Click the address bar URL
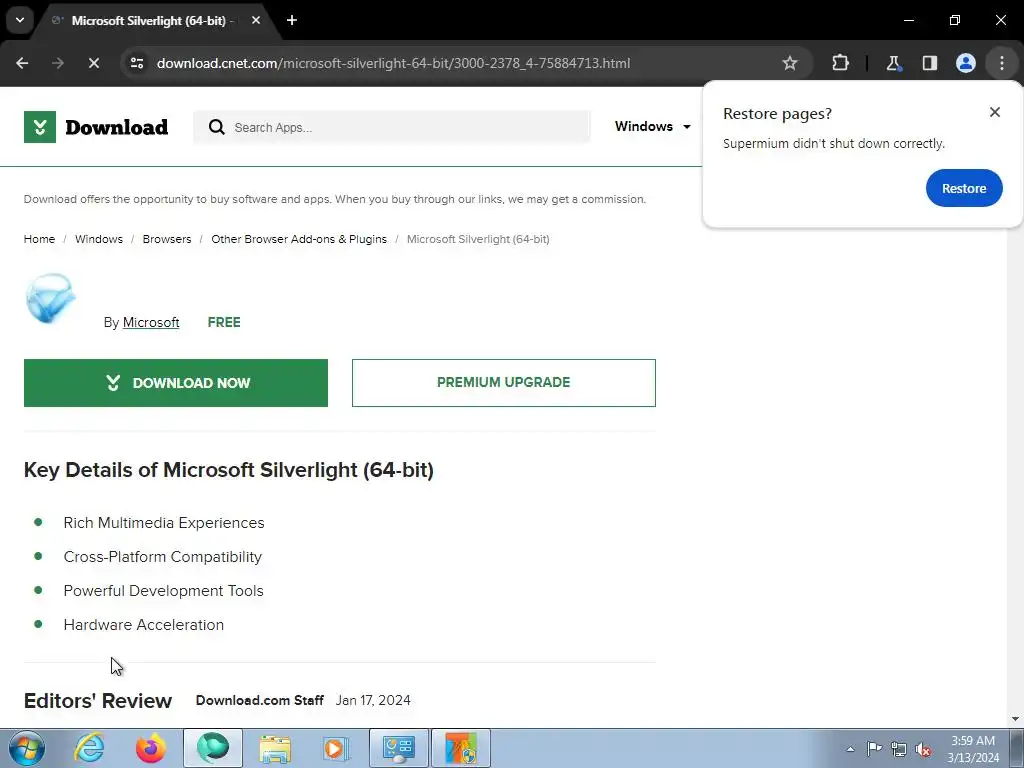This screenshot has width=1024, height=768. [393, 63]
